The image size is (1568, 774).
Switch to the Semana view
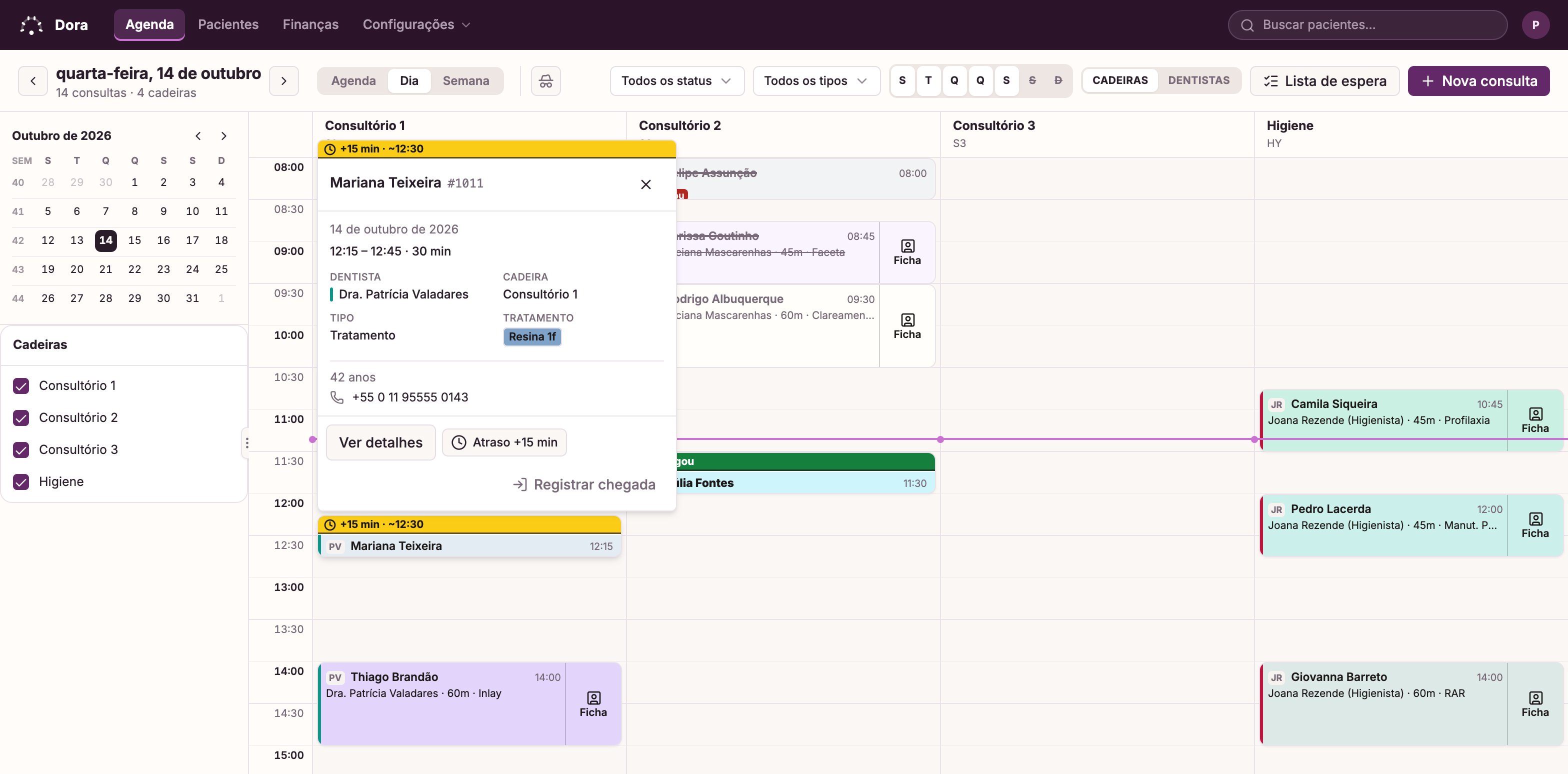tap(465, 81)
